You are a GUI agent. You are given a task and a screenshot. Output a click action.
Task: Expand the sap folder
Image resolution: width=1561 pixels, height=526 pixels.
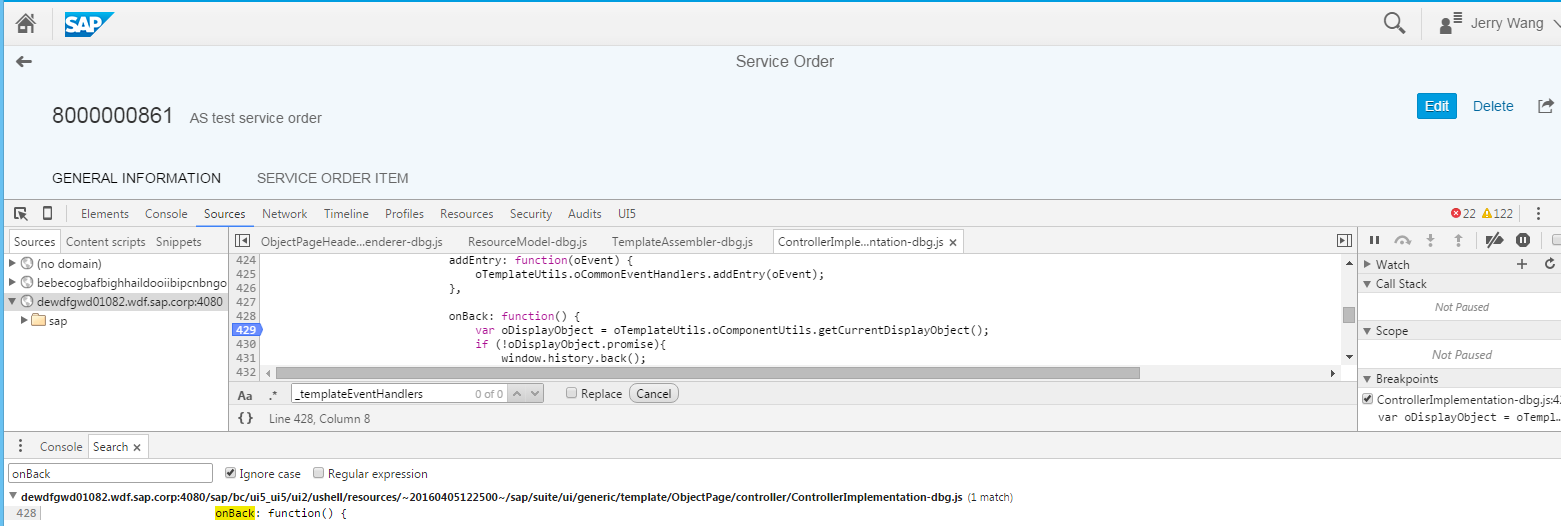(x=25, y=321)
